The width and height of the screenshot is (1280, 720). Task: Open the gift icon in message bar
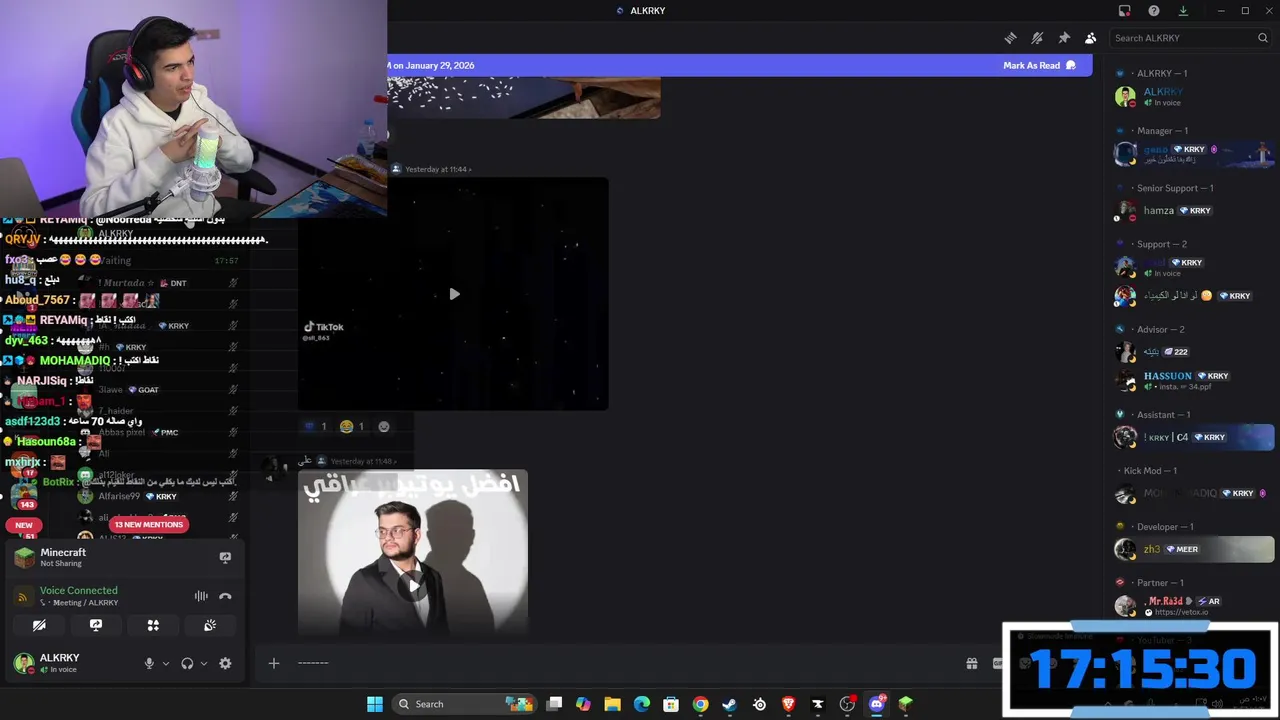pos(971,663)
